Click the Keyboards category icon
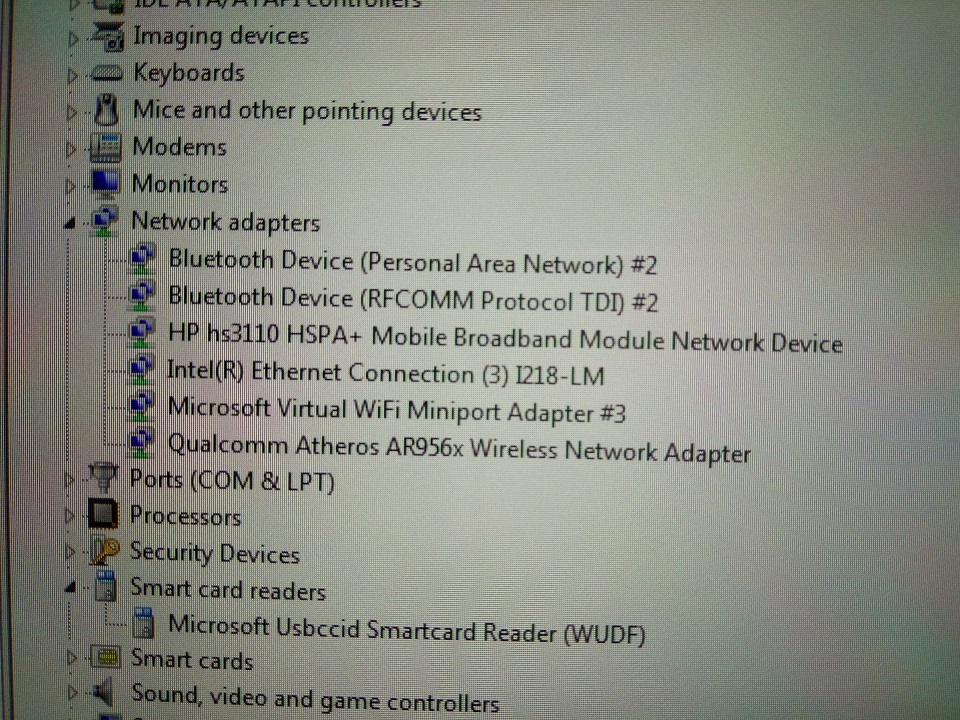The width and height of the screenshot is (960, 720). [x=107, y=73]
